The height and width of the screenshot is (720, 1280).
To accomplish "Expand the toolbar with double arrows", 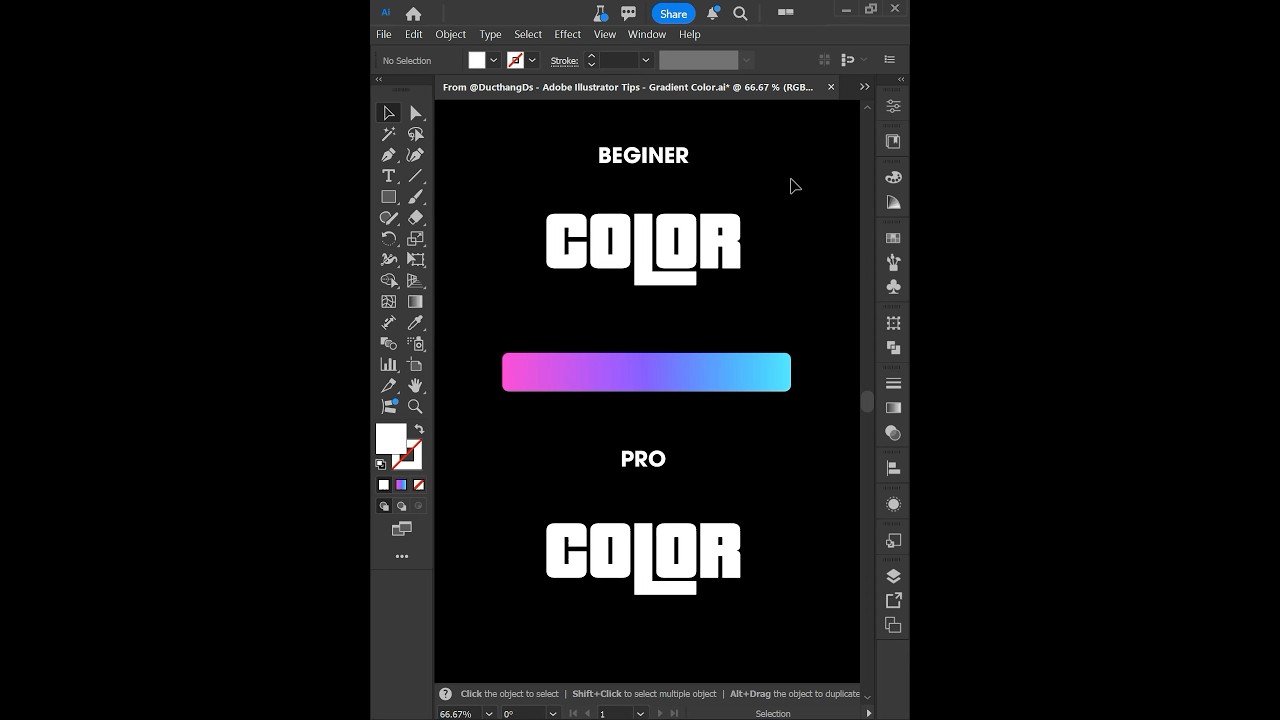I will point(379,79).
